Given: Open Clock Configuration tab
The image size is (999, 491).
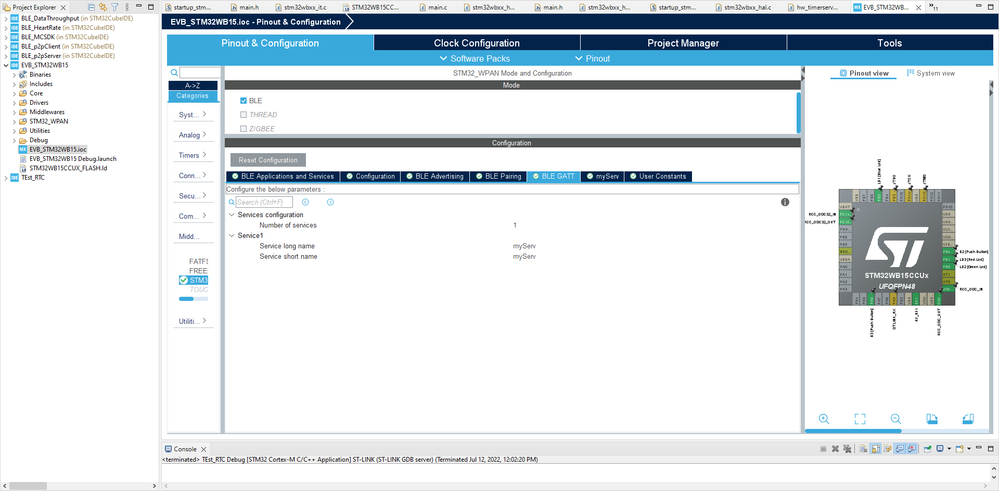Looking at the screenshot, I should point(477,43).
